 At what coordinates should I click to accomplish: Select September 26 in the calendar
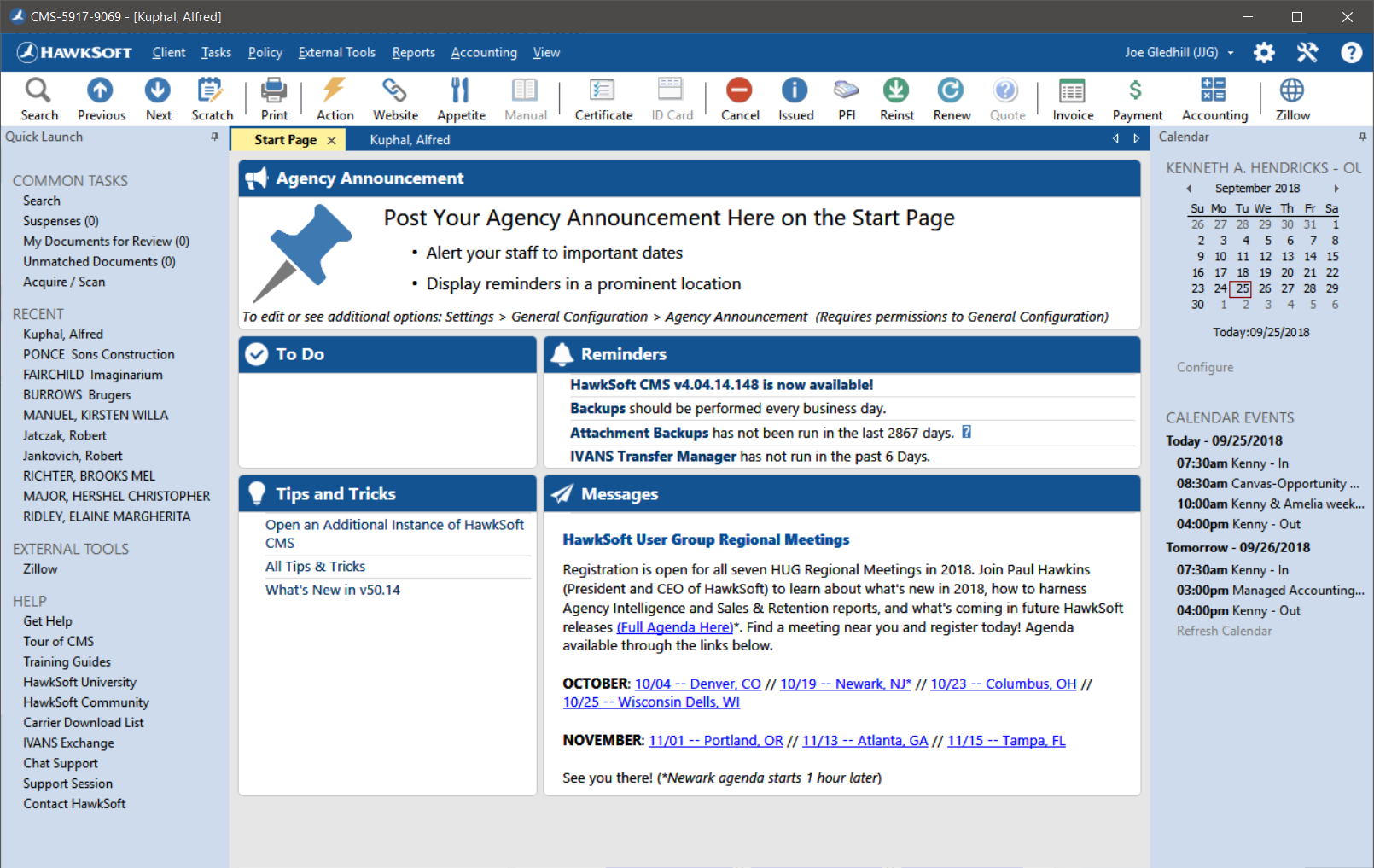pyautogui.click(x=1265, y=289)
